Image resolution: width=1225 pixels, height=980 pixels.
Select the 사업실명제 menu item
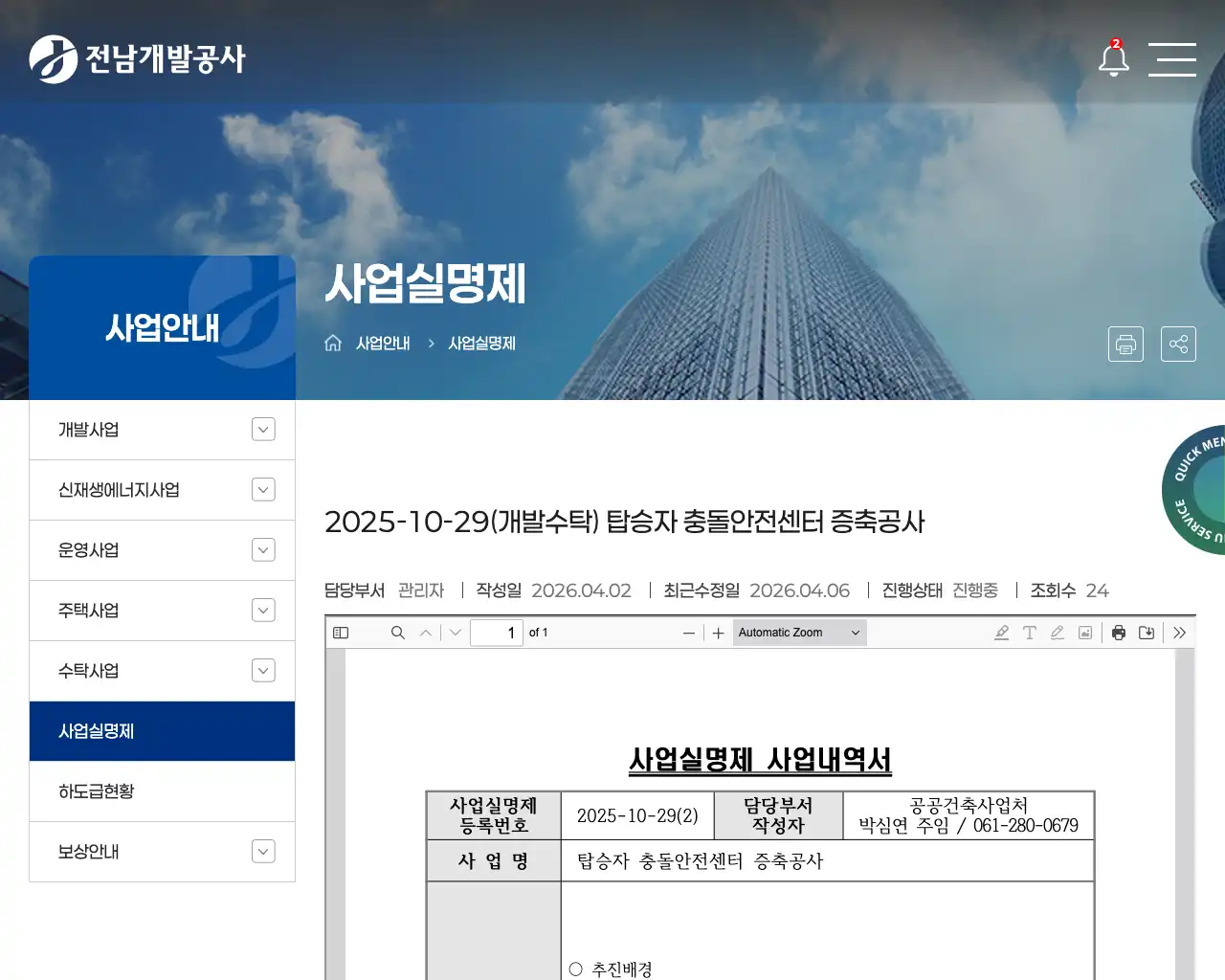tap(162, 731)
